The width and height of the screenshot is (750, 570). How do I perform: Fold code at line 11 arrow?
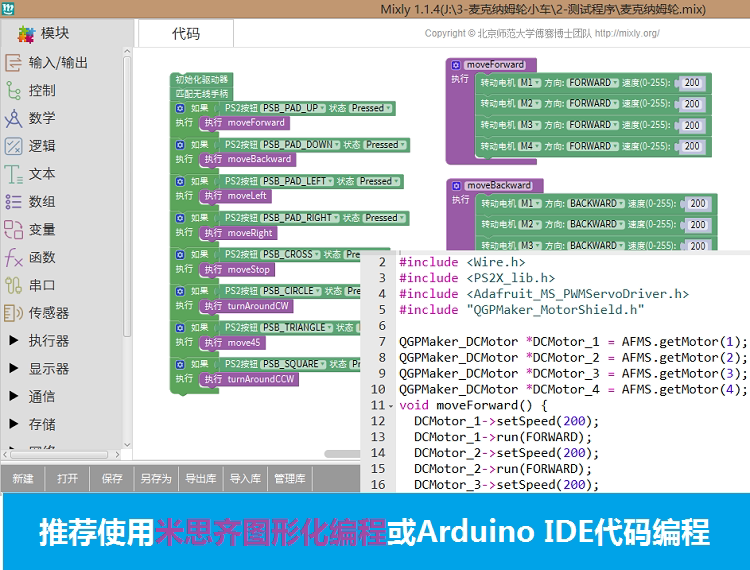pyautogui.click(x=391, y=406)
